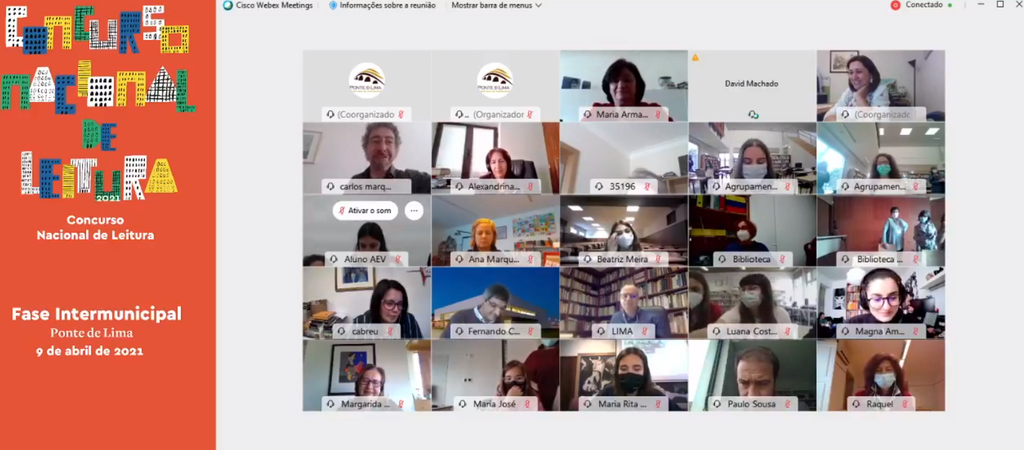The height and width of the screenshot is (450, 1024).
Task: Click the headset icon next to carlos marq...
Action: click(x=330, y=187)
